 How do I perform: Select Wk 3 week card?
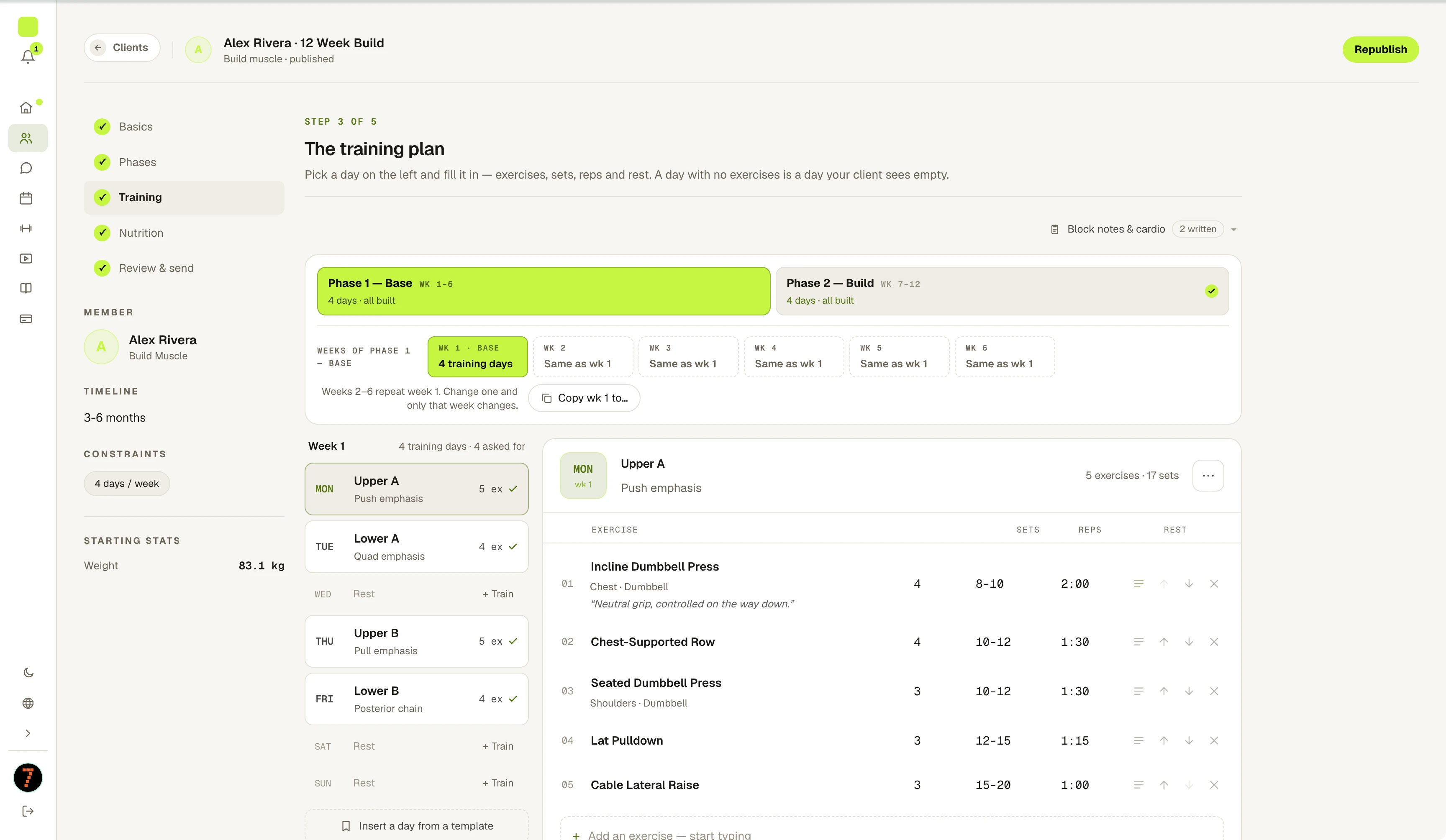click(x=688, y=356)
